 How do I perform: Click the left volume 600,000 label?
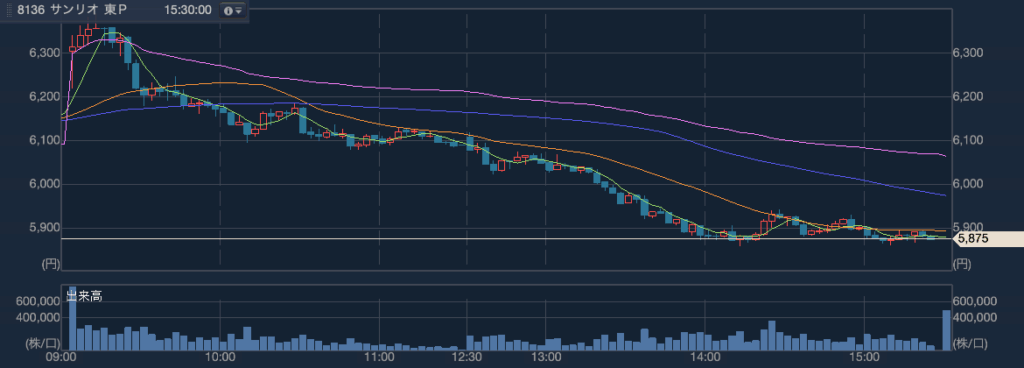pos(37,301)
